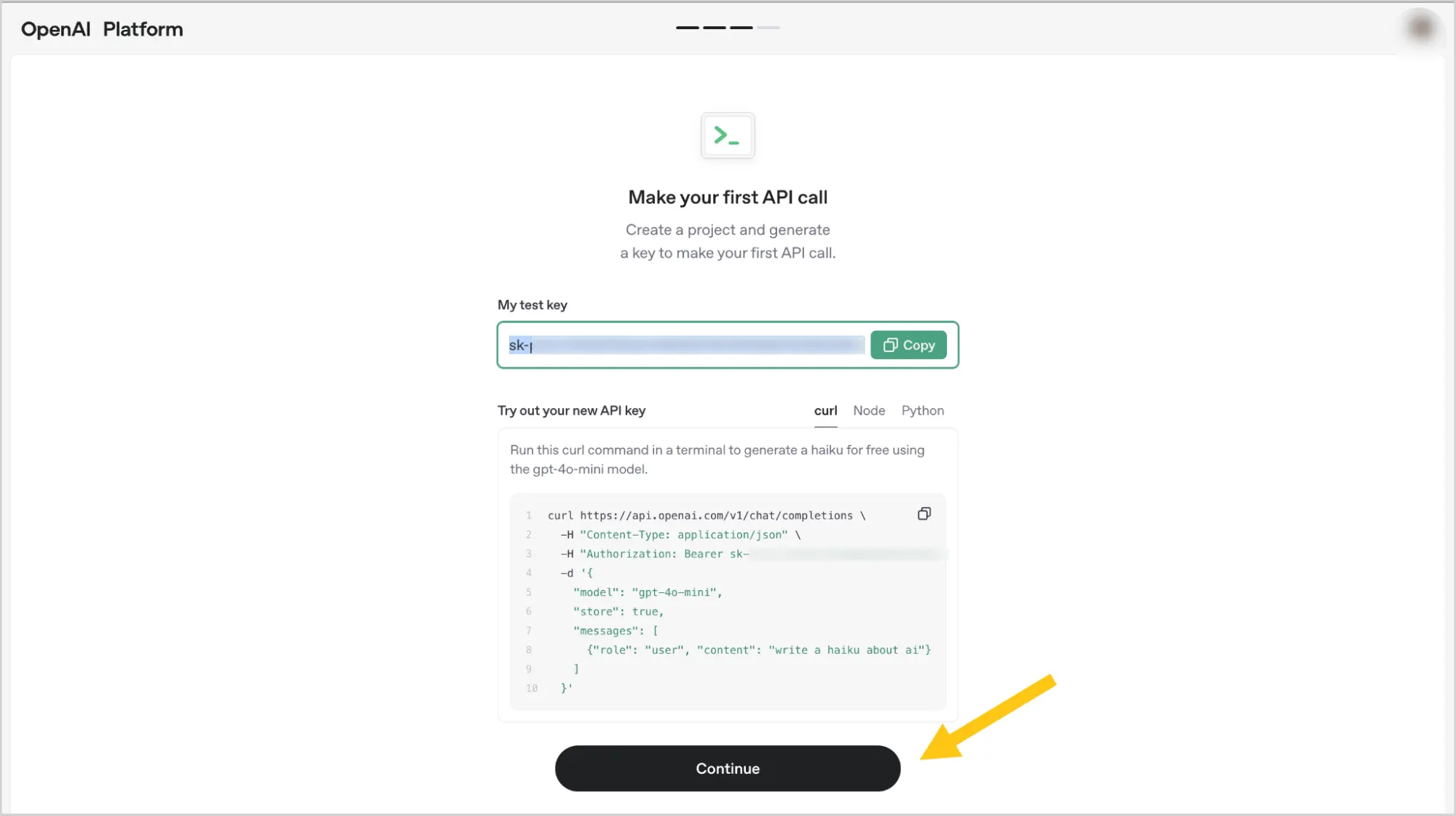Click the green terminal prompt icon
The image size is (1456, 816).
[x=727, y=136]
